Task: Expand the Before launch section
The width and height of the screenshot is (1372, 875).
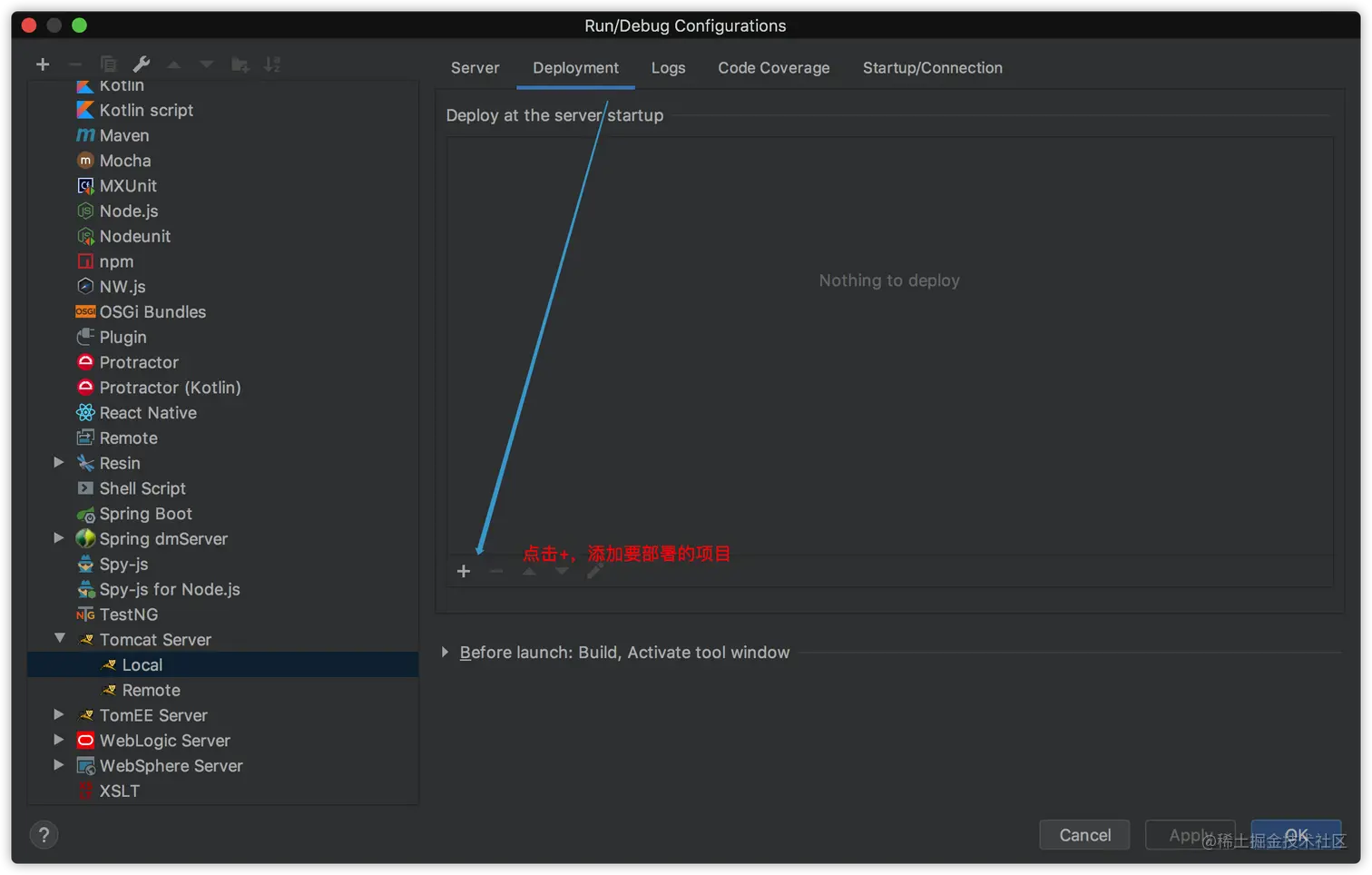Action: coord(445,652)
